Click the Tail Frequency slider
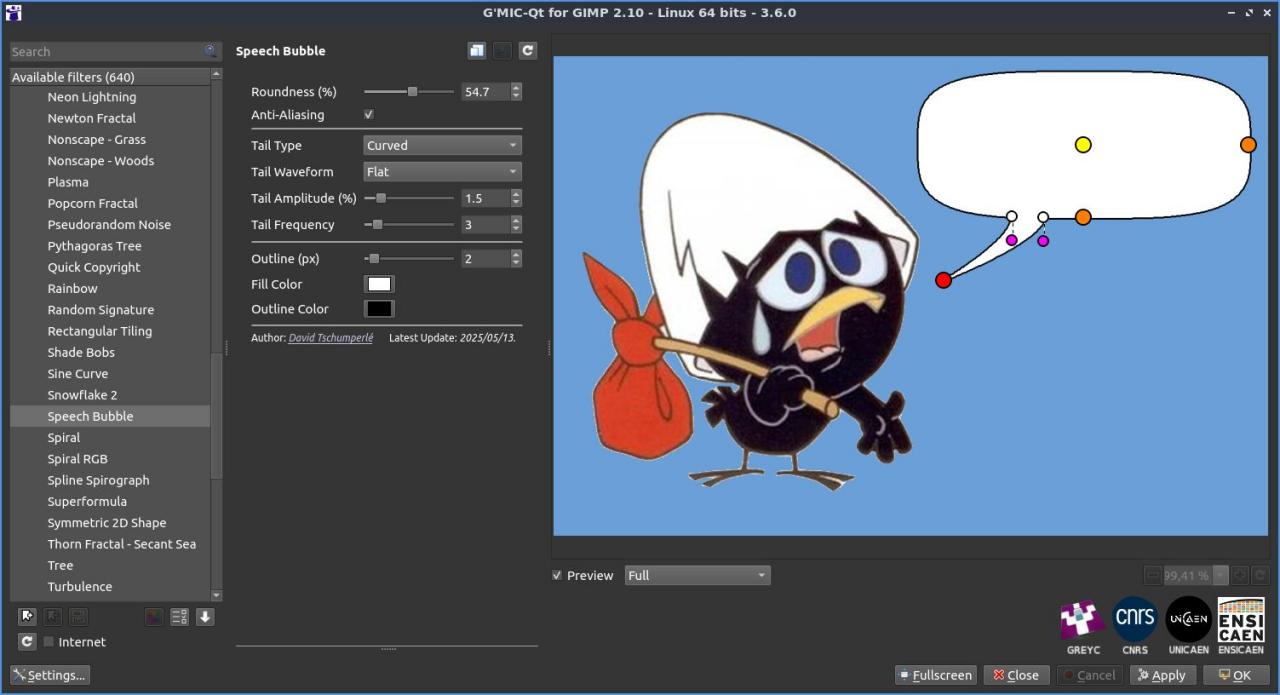The image size is (1280, 695). pos(409,225)
